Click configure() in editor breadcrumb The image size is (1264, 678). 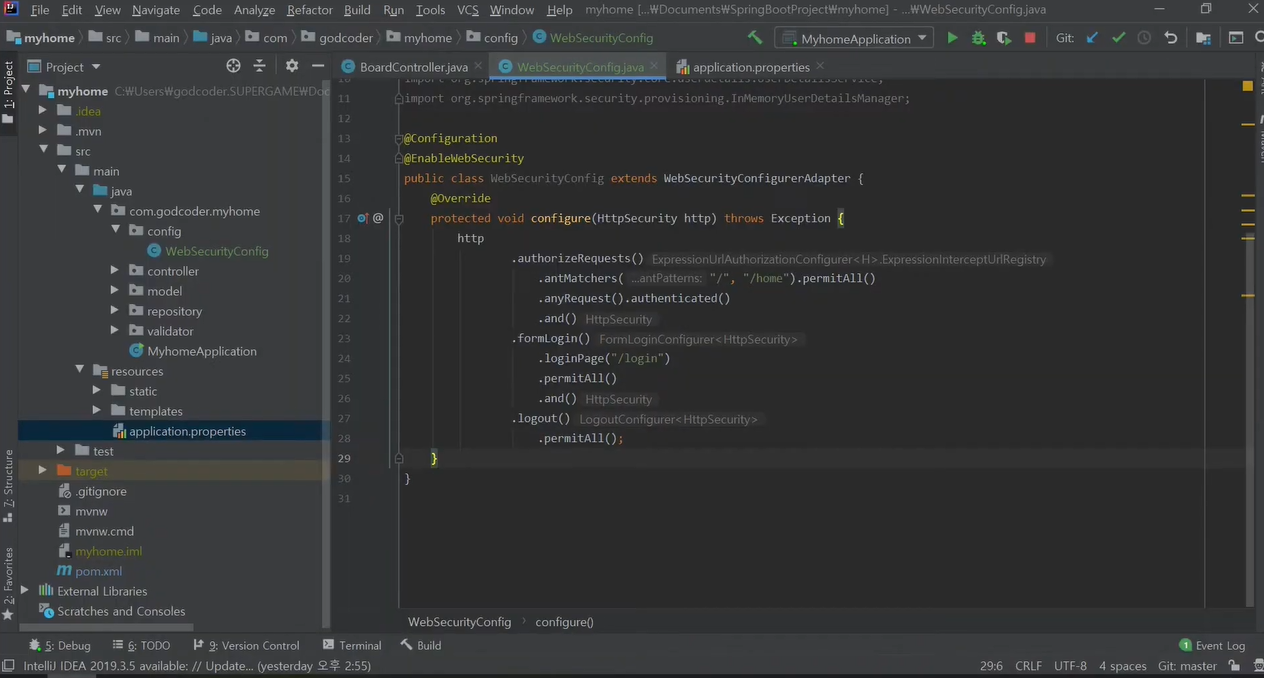pyautogui.click(x=564, y=622)
